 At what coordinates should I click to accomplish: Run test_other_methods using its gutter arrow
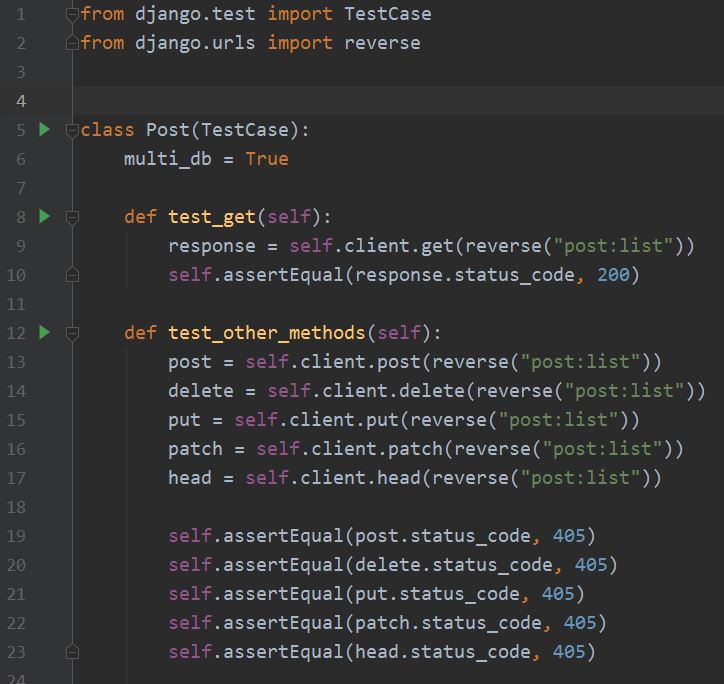click(x=43, y=332)
